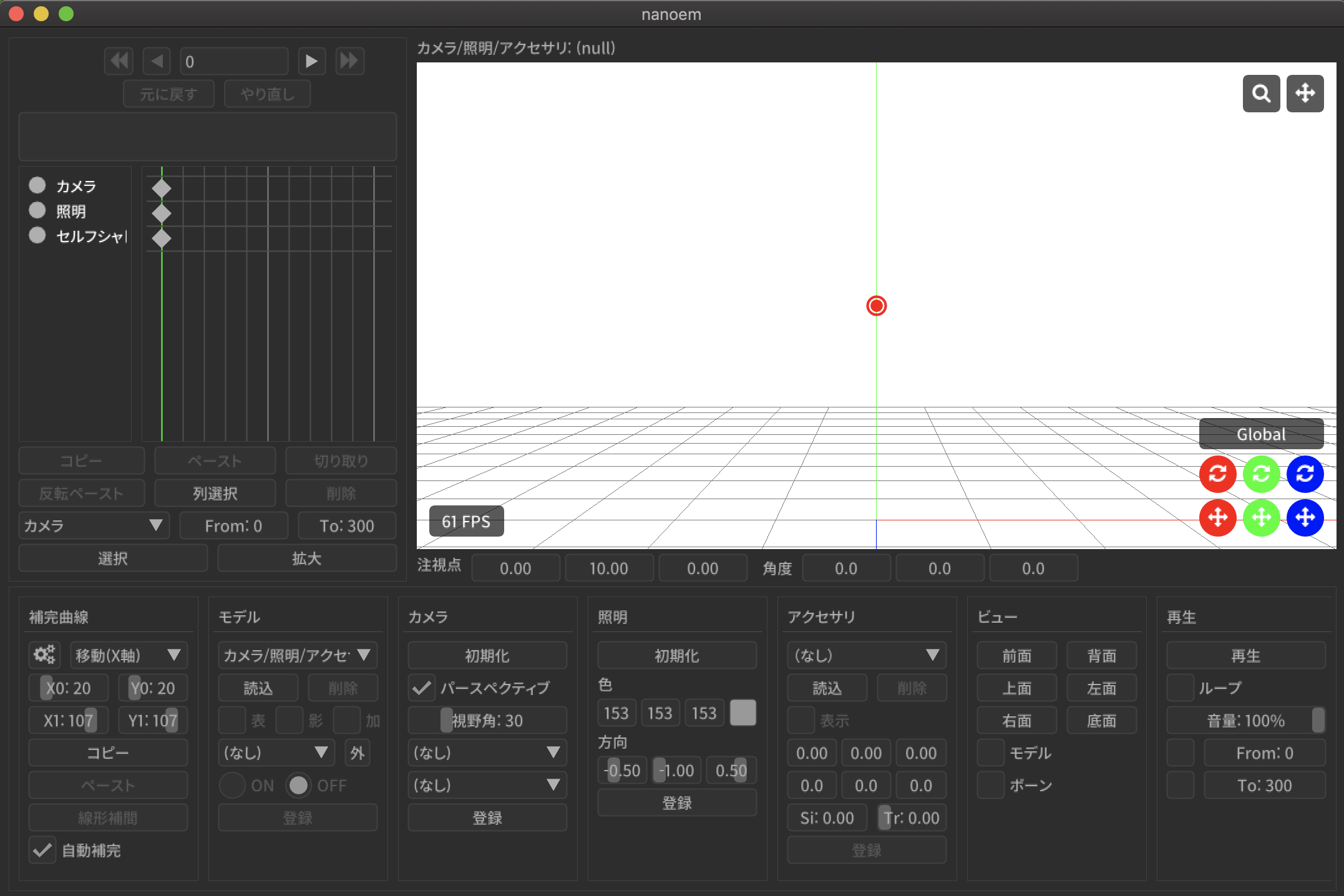Click the viewport pan move icon at top right
This screenshot has width=1344, height=896.
pos(1305,94)
